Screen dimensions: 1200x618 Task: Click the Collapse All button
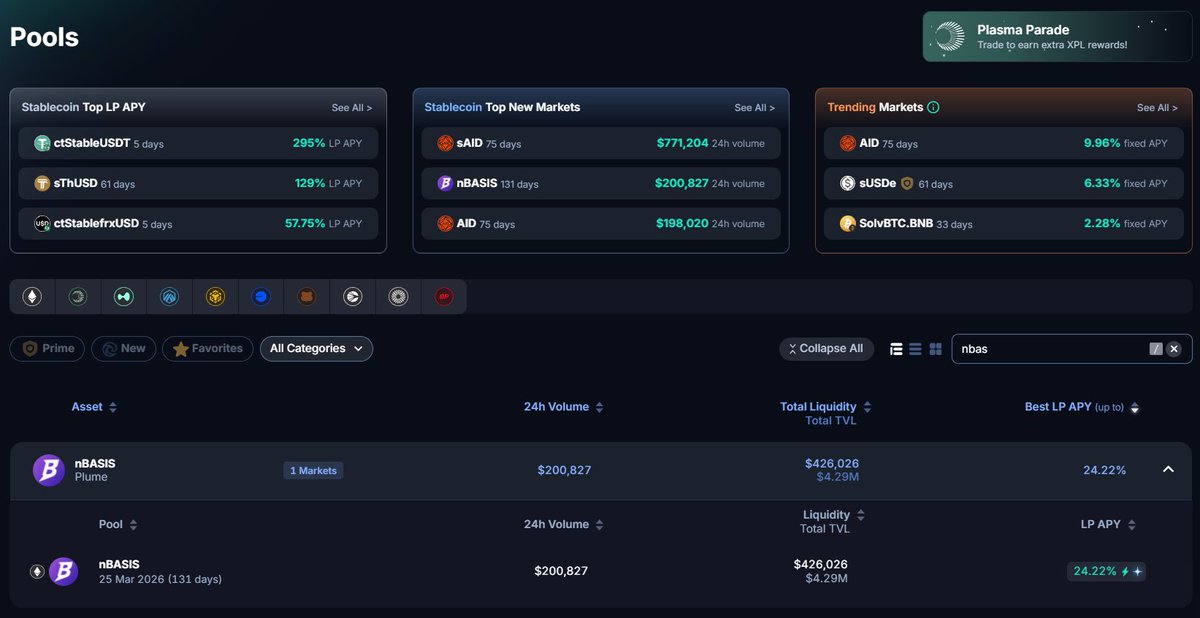826,348
